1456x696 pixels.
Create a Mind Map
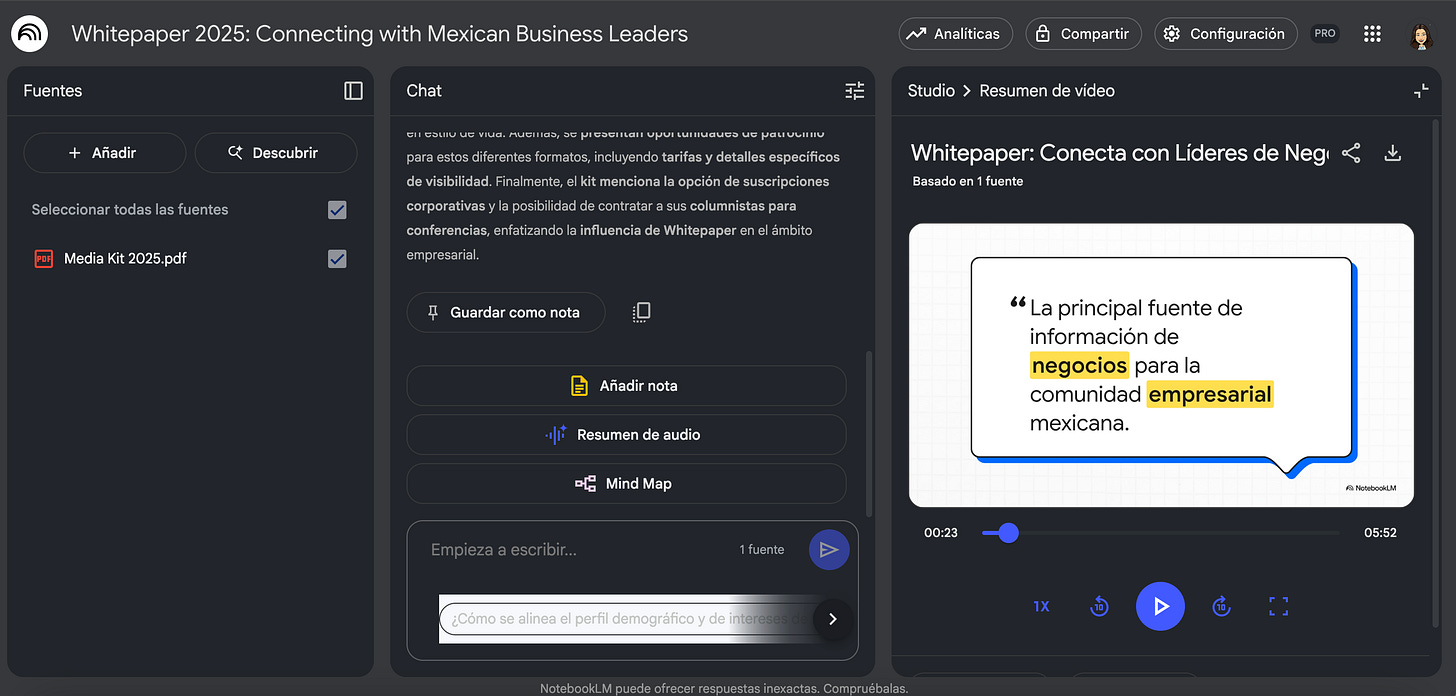point(626,484)
